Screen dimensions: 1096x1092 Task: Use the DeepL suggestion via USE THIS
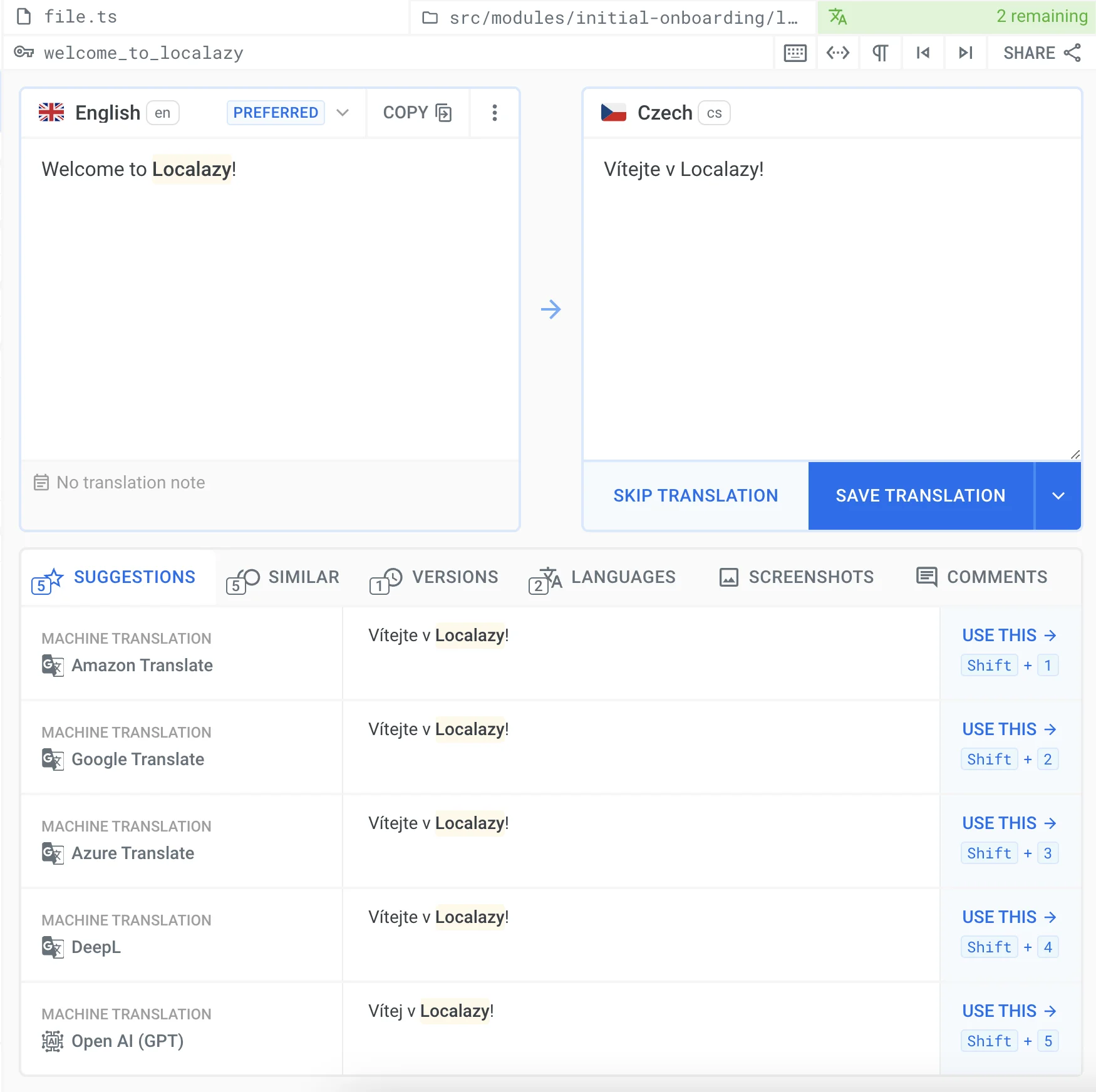tap(1008, 917)
